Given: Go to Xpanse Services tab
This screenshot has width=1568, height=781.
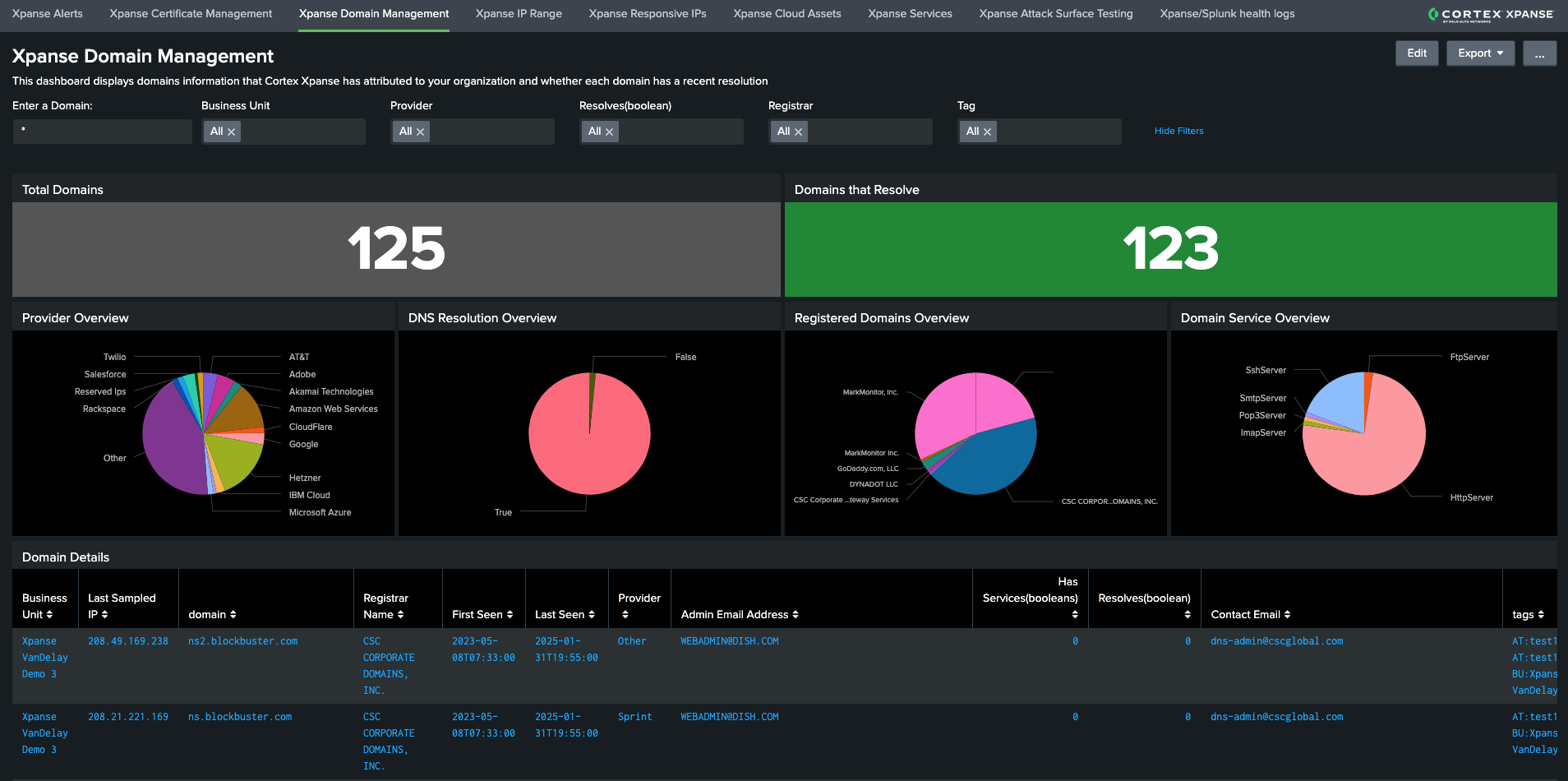Looking at the screenshot, I should 910,14.
